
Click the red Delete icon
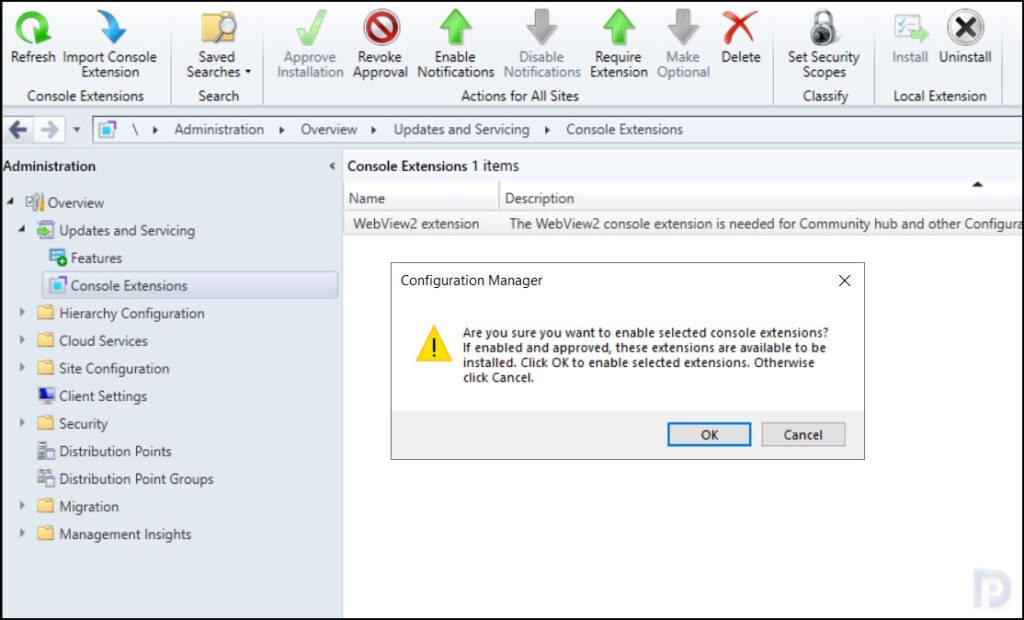pyautogui.click(x=741, y=28)
